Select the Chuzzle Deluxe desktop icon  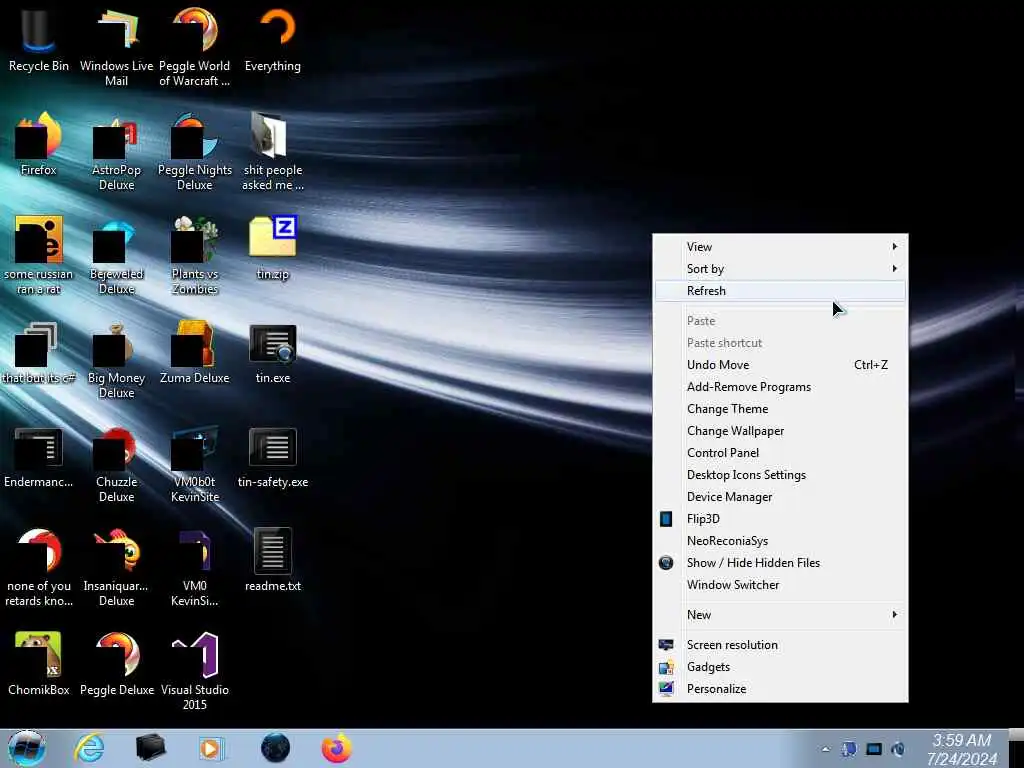(x=116, y=462)
